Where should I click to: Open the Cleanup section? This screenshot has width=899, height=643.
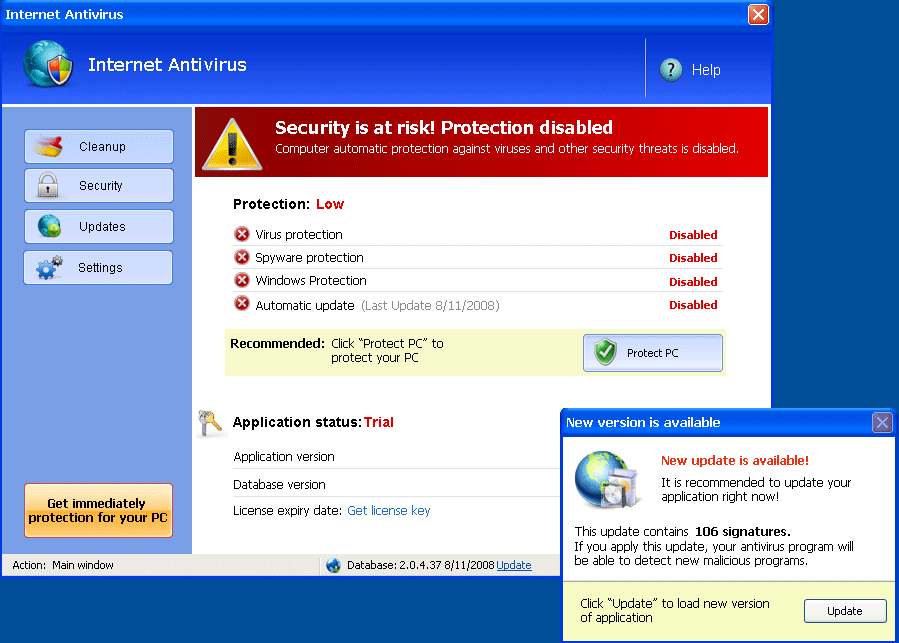tap(99, 147)
